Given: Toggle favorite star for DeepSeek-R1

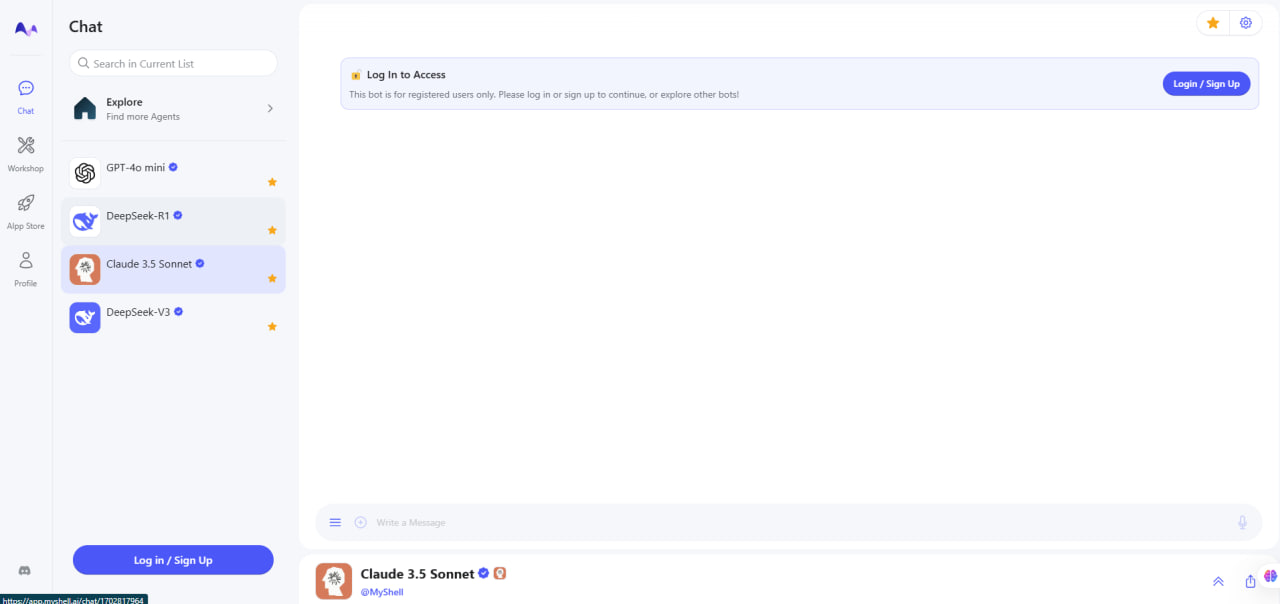Looking at the screenshot, I should tap(272, 230).
